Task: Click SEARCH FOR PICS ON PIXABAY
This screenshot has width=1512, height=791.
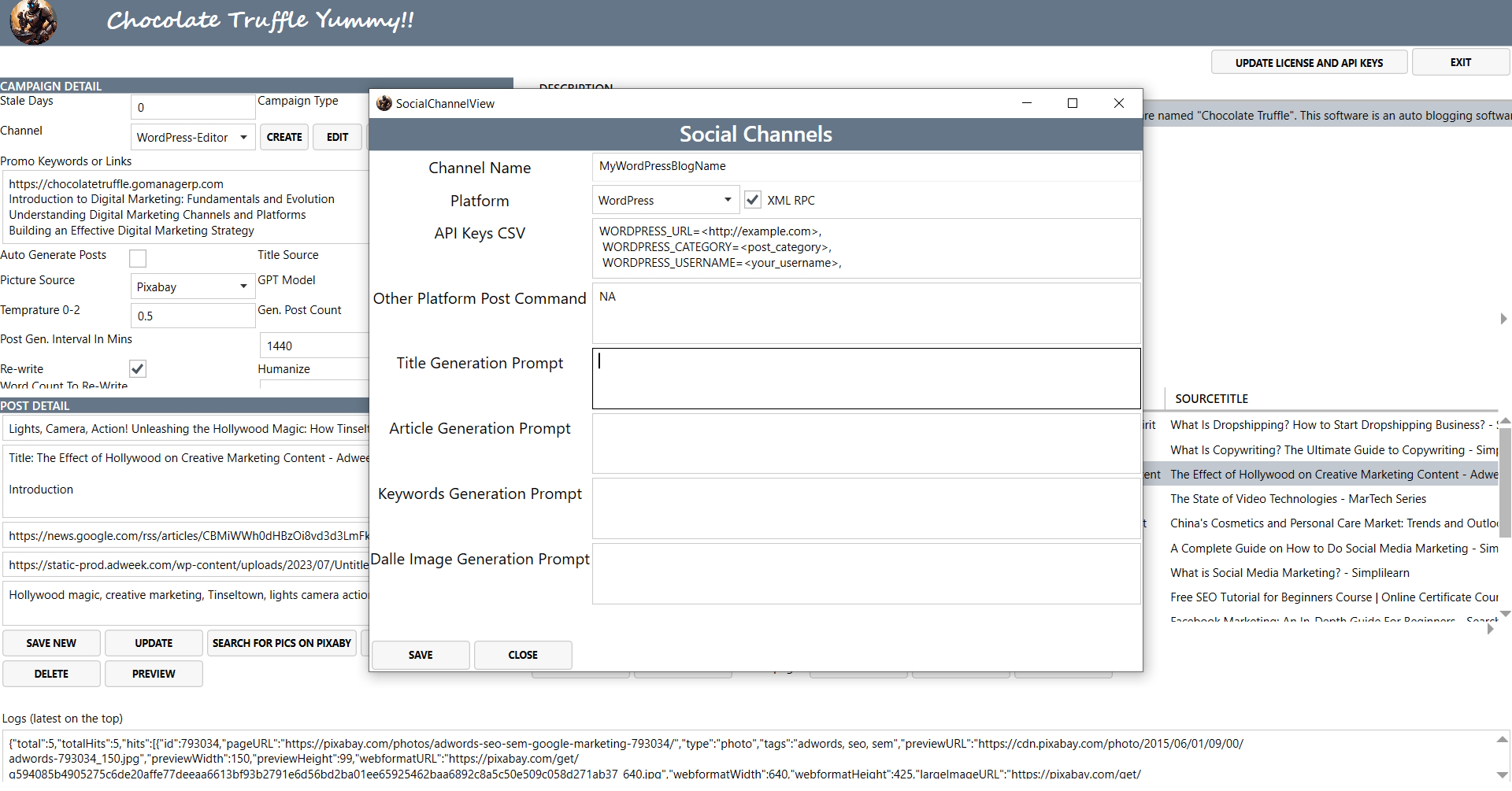Action: click(x=281, y=643)
